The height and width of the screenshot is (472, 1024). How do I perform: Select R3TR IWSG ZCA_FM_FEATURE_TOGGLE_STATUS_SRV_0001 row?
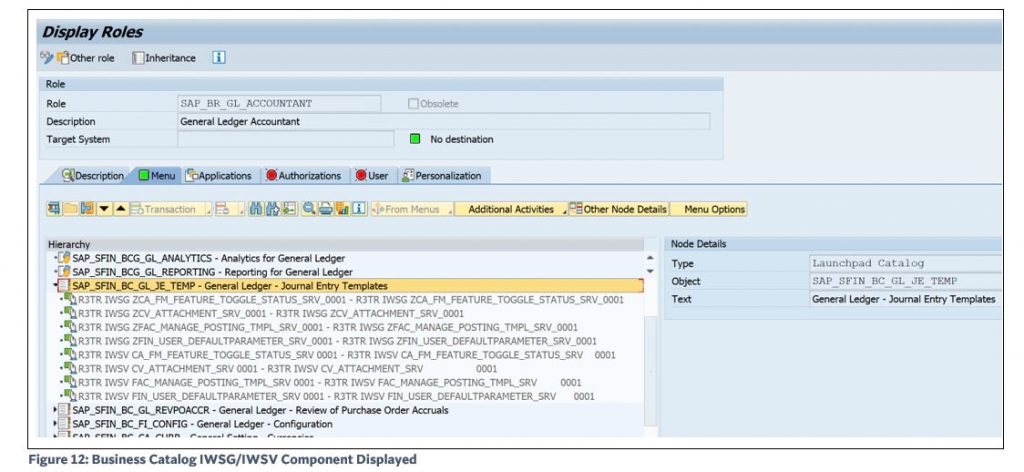[x=351, y=300]
